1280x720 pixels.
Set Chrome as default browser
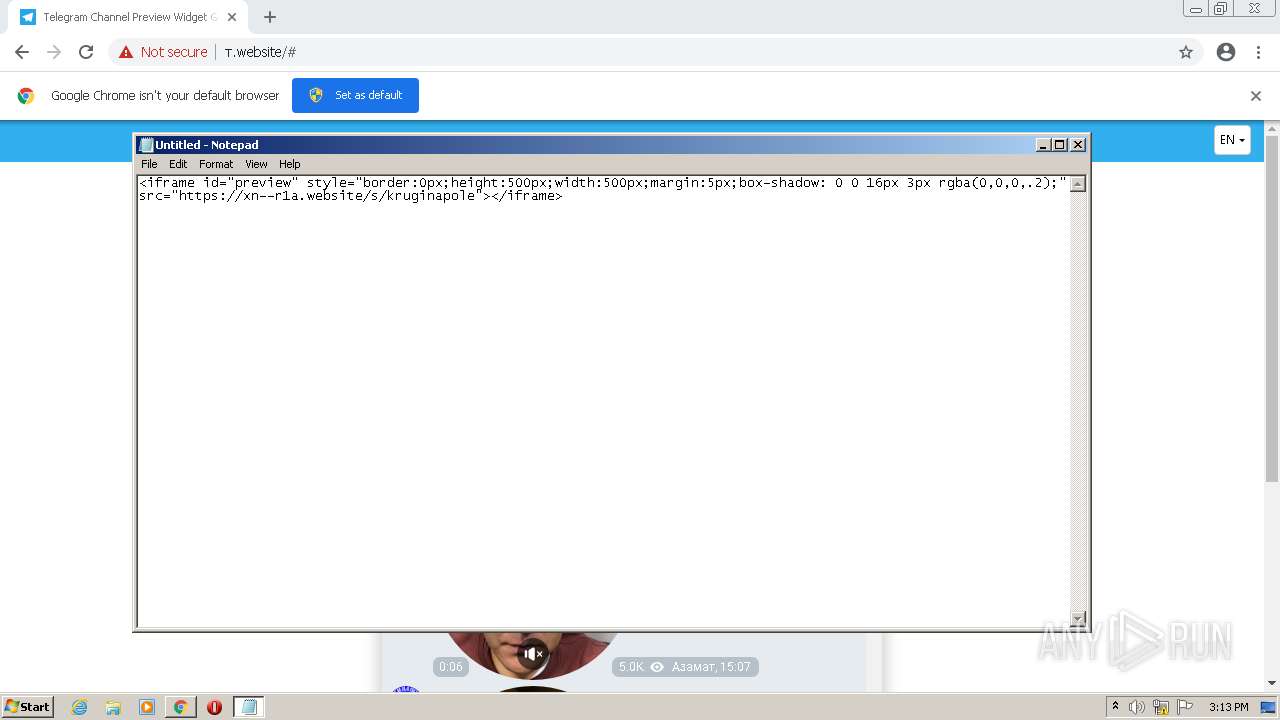(355, 95)
